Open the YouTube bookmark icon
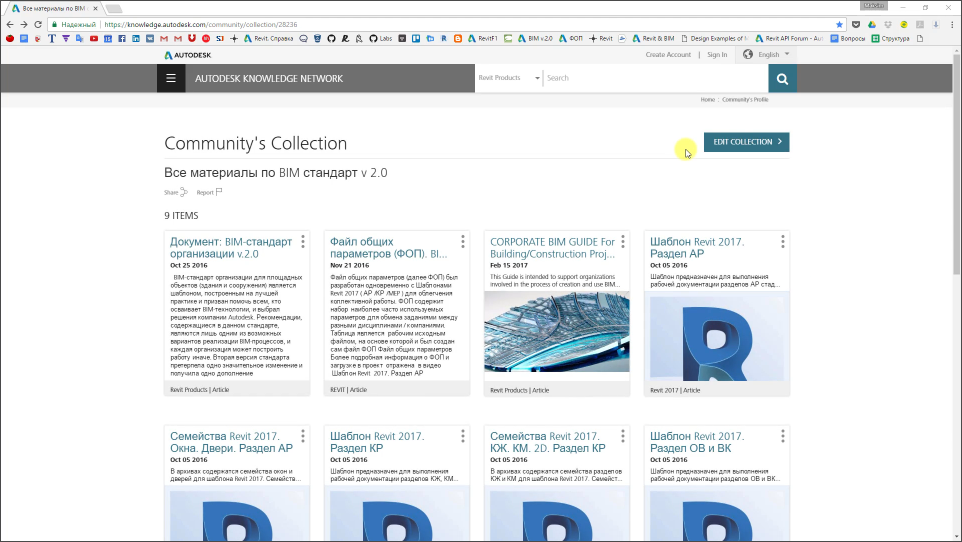Screen dimensions: 962x542 click(x=94, y=39)
